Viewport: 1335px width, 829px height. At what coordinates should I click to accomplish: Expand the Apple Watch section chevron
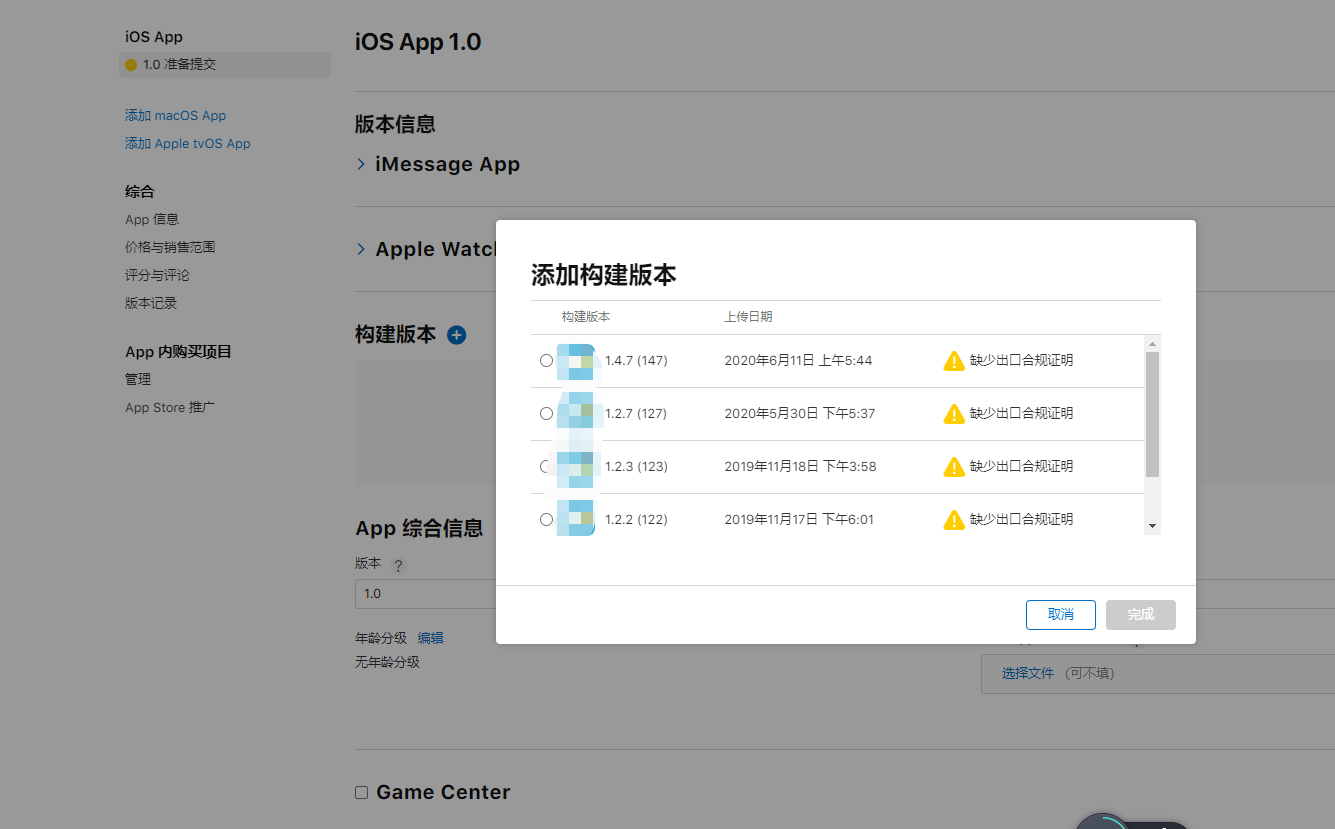tap(361, 249)
